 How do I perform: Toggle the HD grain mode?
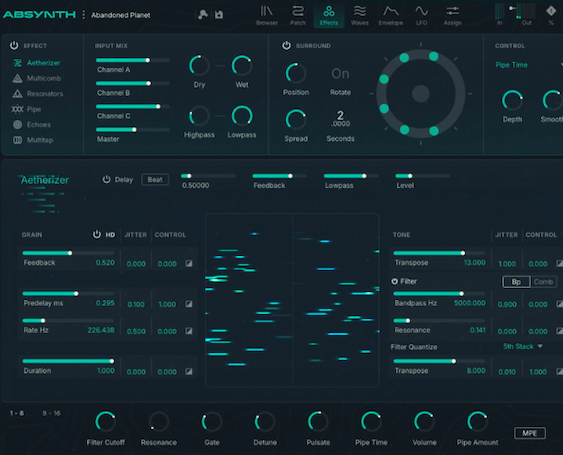point(110,235)
